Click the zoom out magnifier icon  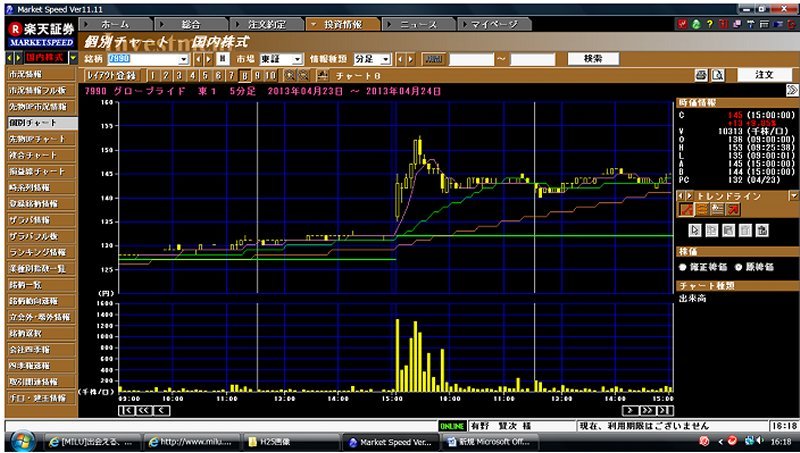[x=302, y=75]
